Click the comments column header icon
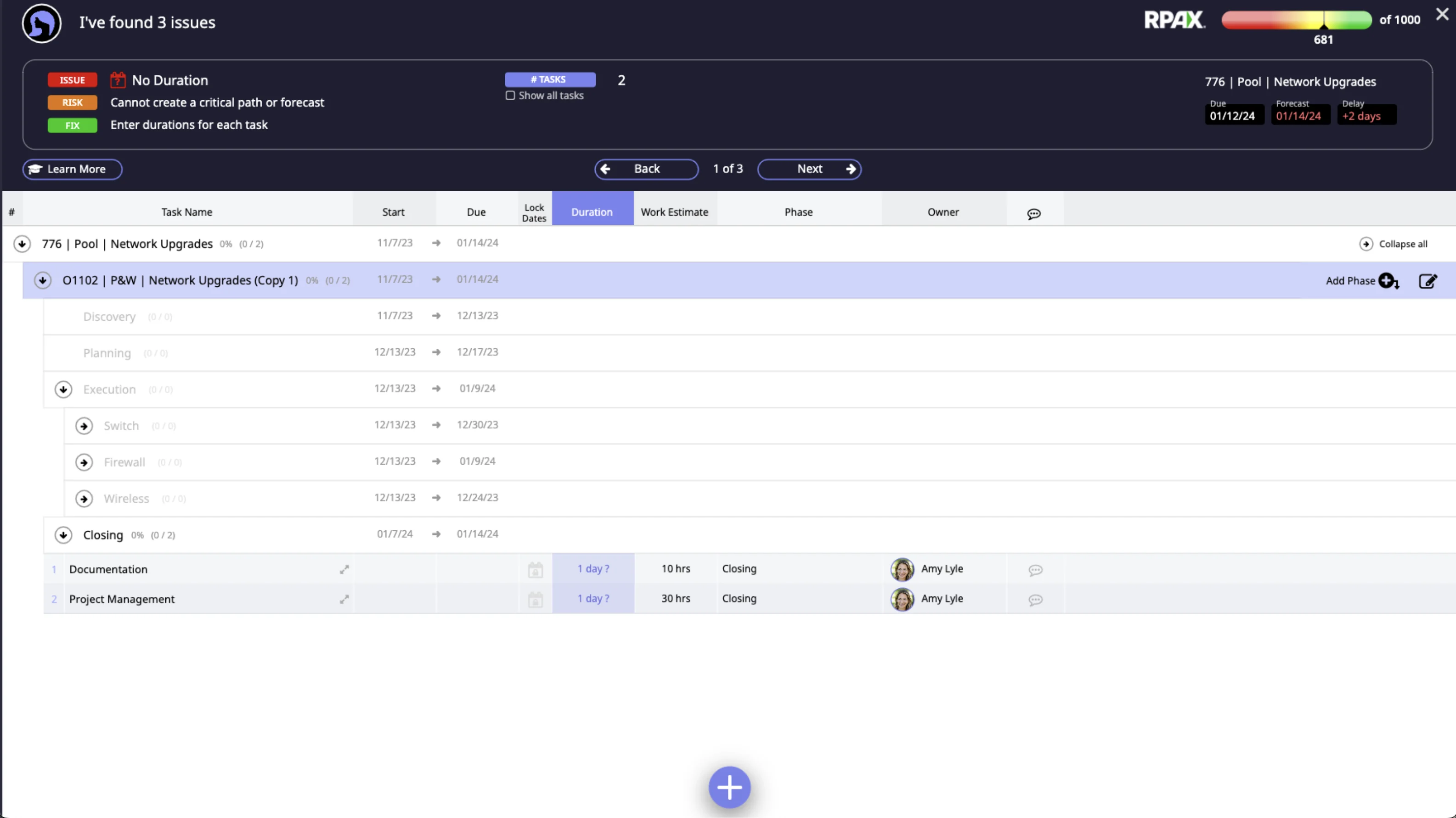Viewport: 1456px width, 818px height. [1033, 214]
